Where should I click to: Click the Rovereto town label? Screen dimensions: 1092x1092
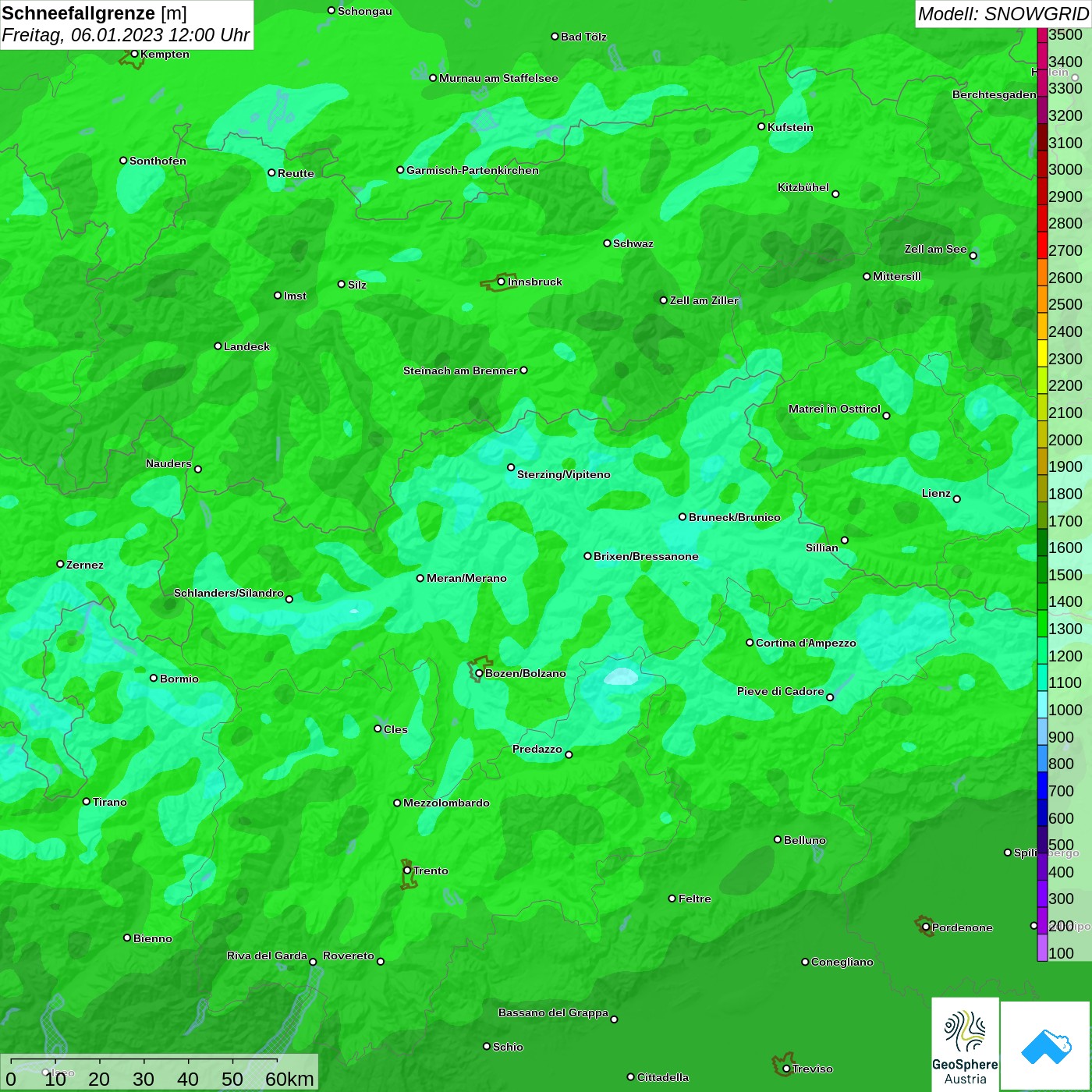[349, 955]
